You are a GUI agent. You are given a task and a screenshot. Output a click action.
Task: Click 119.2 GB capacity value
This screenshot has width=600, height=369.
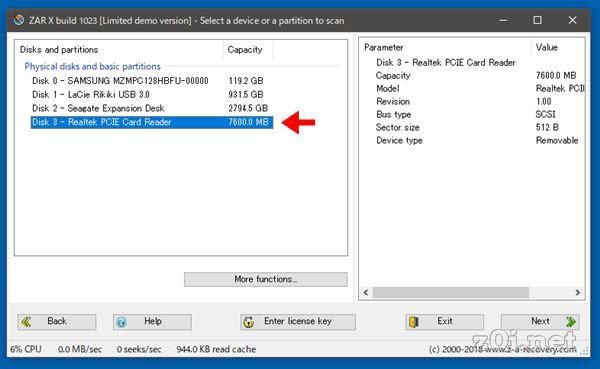(246, 81)
